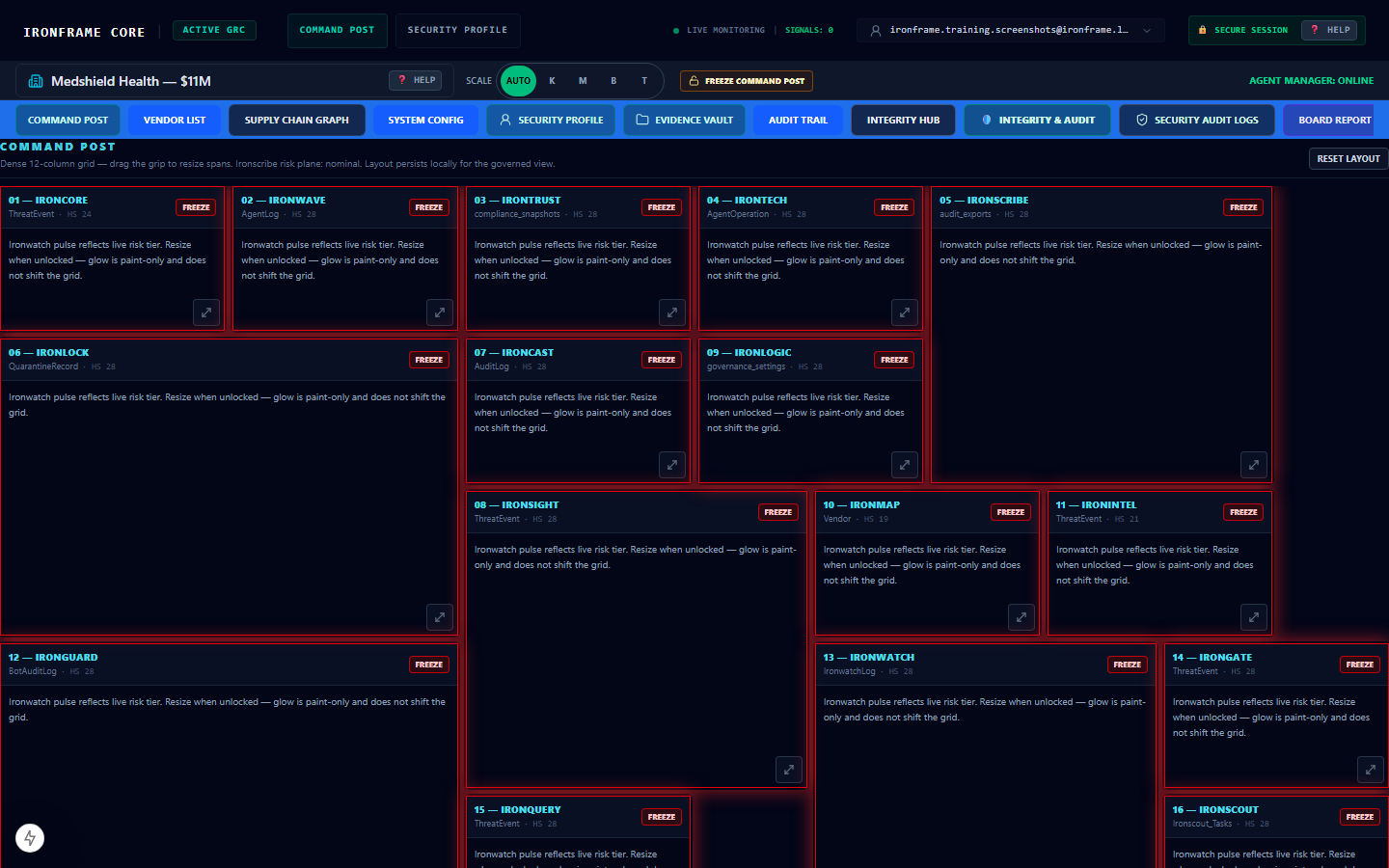Click the resize grip on the Ironcore panel
The height and width of the screenshot is (868, 1389).
tap(206, 312)
